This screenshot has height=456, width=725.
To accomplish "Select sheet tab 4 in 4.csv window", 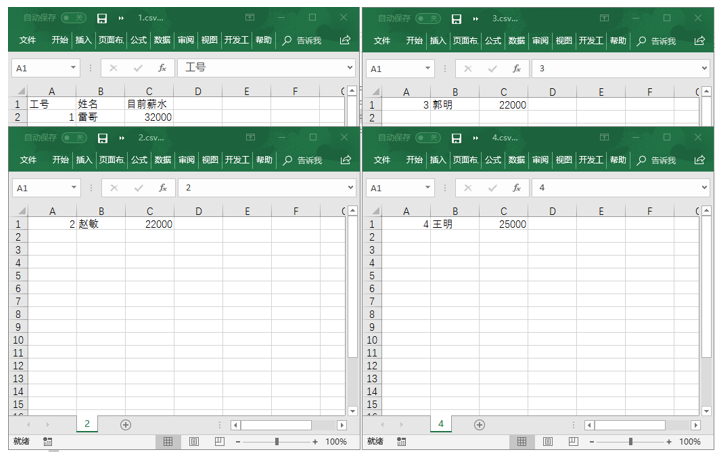I will (x=441, y=424).
